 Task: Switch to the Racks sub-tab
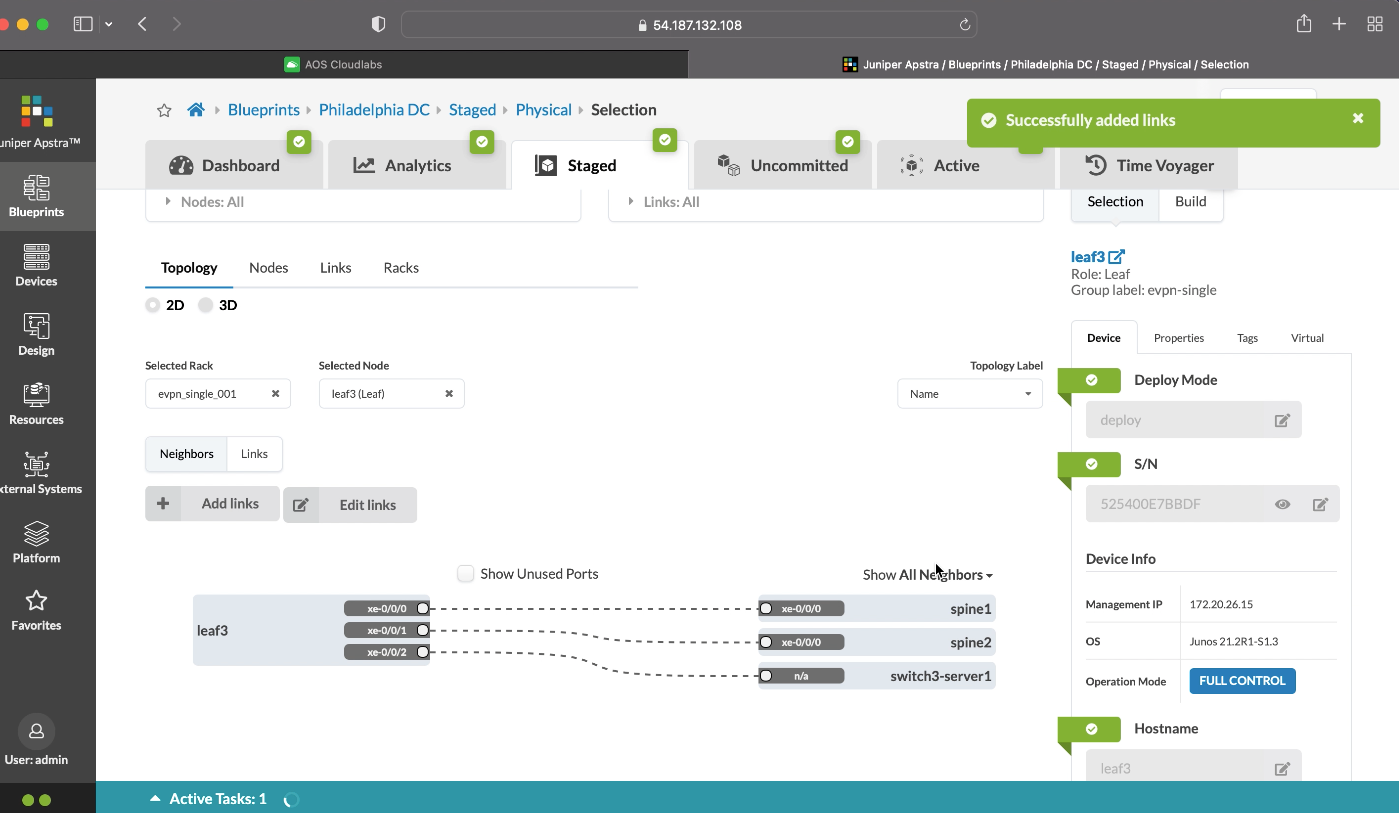(401, 268)
